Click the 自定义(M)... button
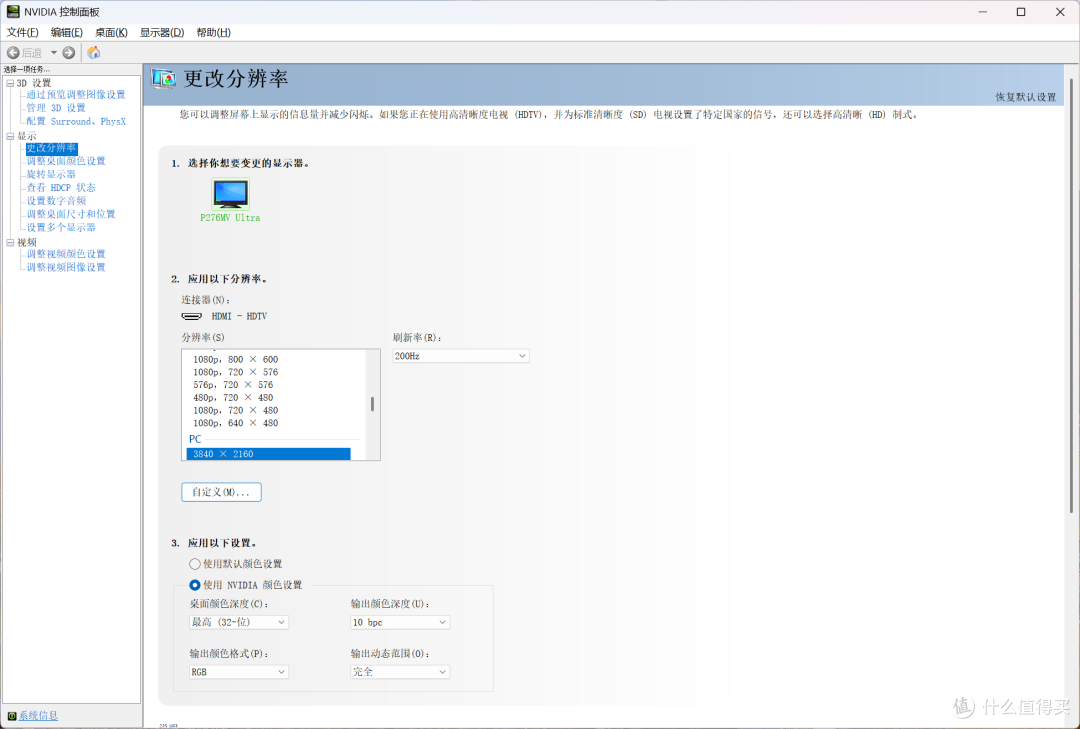This screenshot has height=729, width=1080. pyautogui.click(x=221, y=492)
